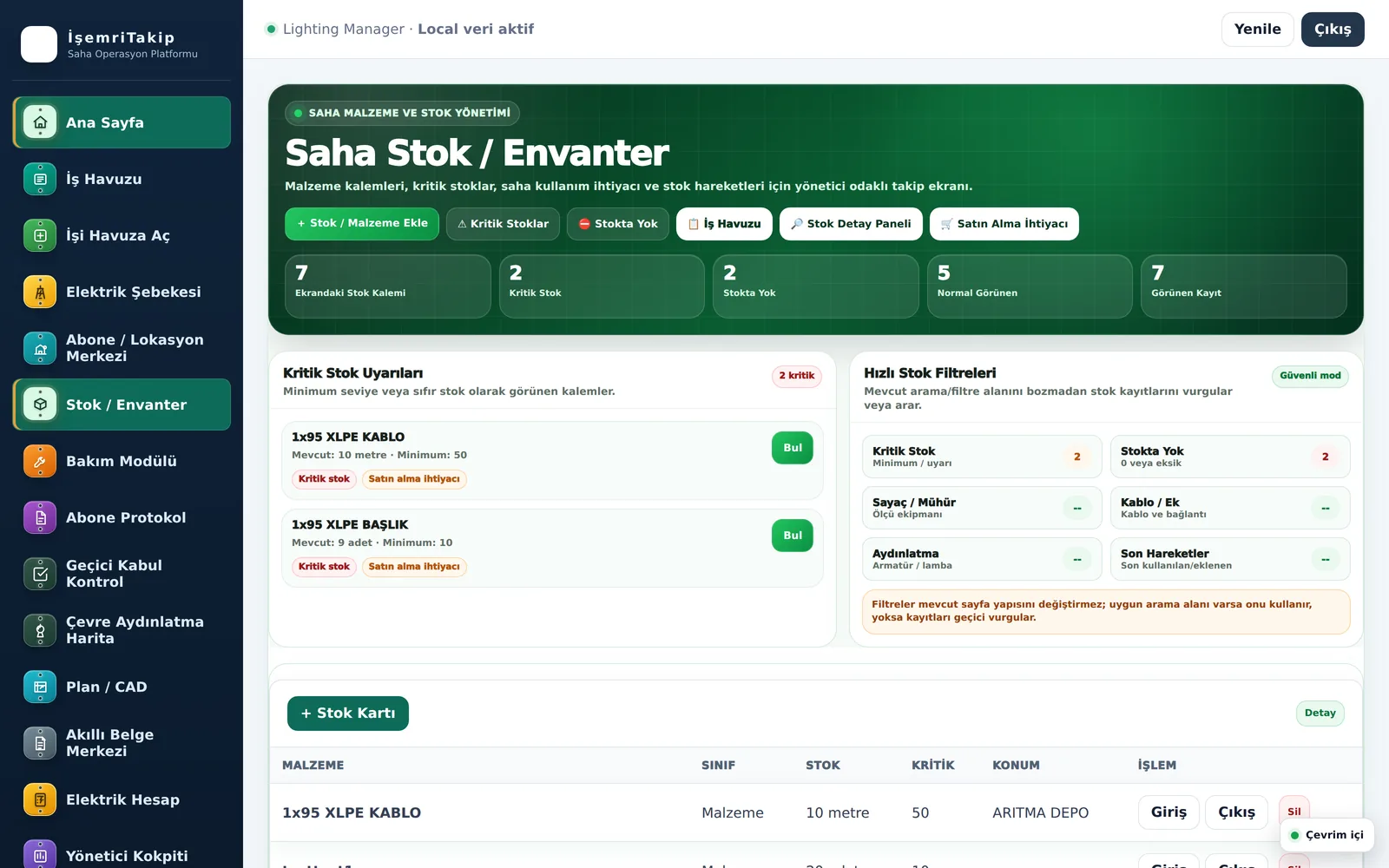The height and width of the screenshot is (868, 1389).
Task: Click the Ekrandaki Stok Kalemi stat card
Action: click(387, 286)
